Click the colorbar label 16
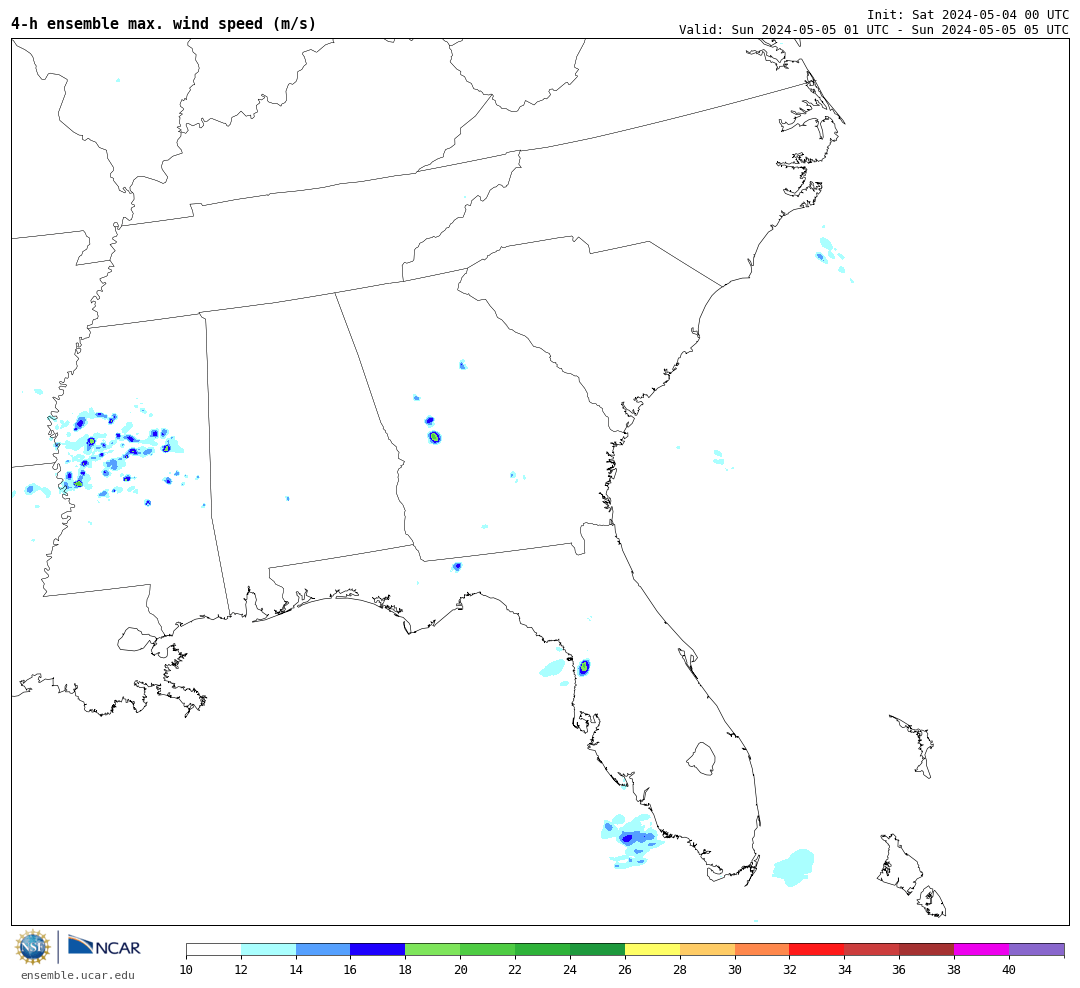The height and width of the screenshot is (988, 1080). pyautogui.click(x=351, y=969)
